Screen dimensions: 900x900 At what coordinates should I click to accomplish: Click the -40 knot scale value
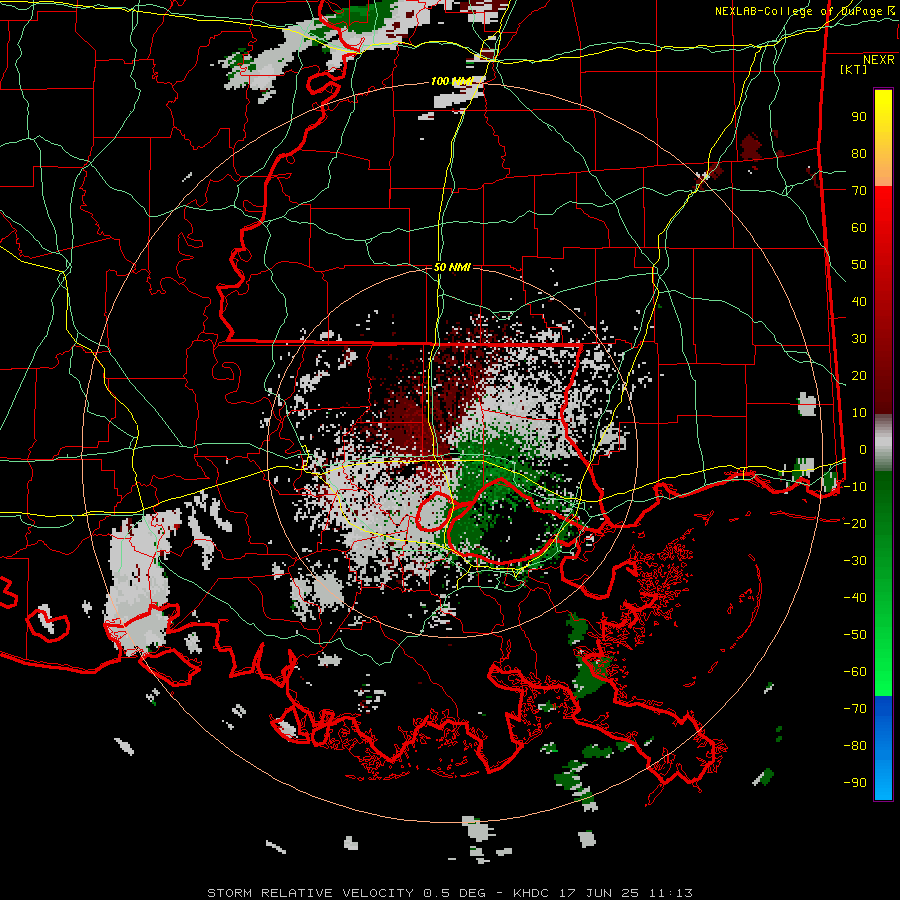[x=855, y=598]
